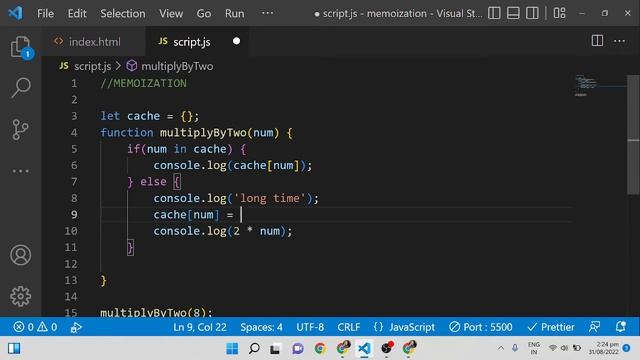Open Customize Layout icon in title bar
This screenshot has width=640, height=360.
[x=559, y=13]
